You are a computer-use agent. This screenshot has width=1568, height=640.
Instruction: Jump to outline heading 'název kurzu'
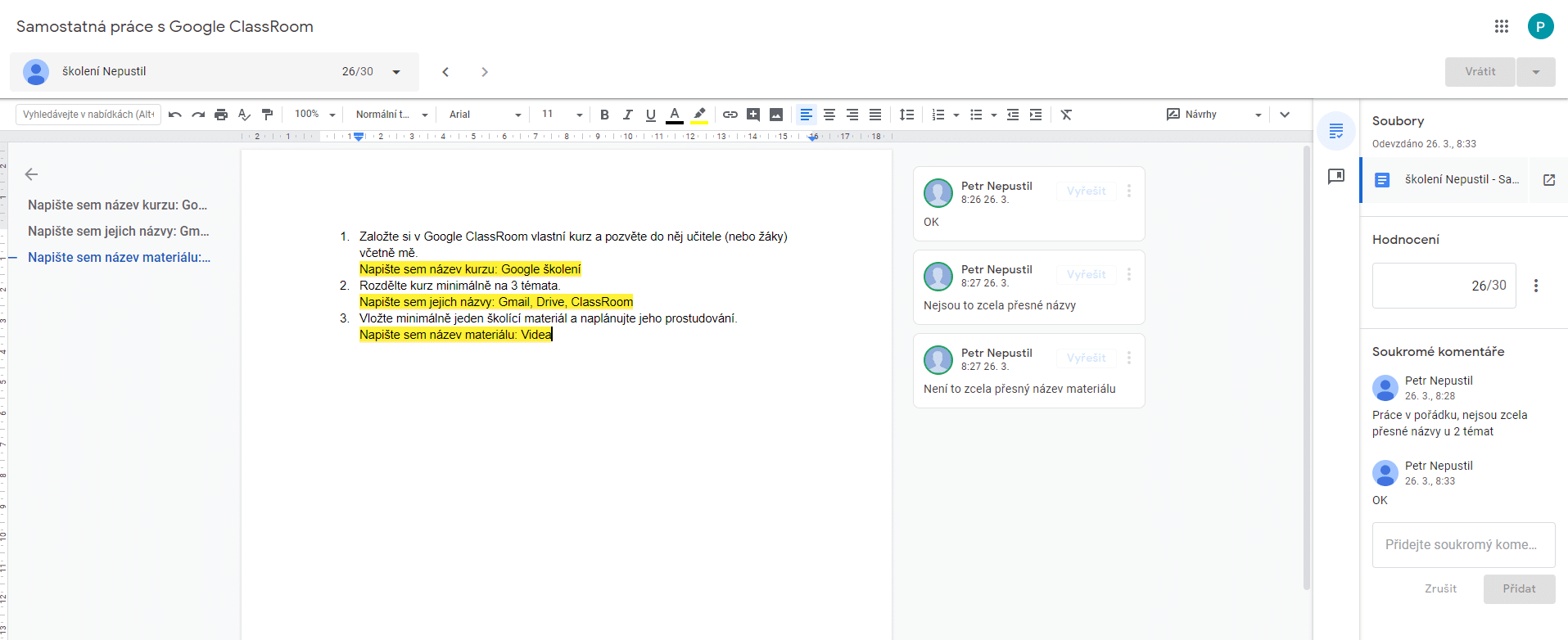[118, 205]
